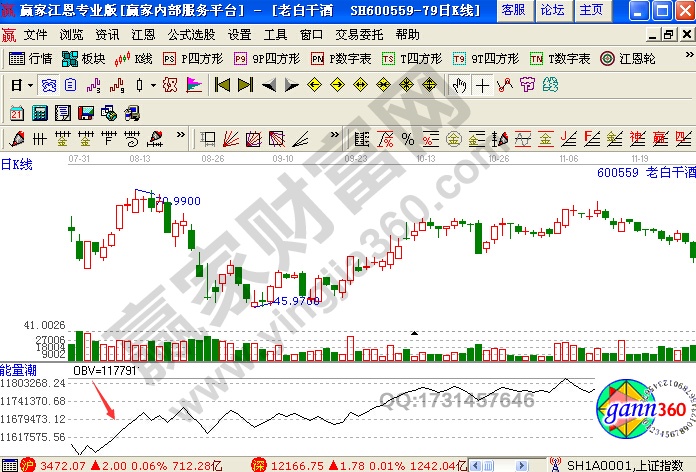This screenshot has height=472, width=696.
Task: Open the 江恩 menu
Action: [x=143, y=34]
